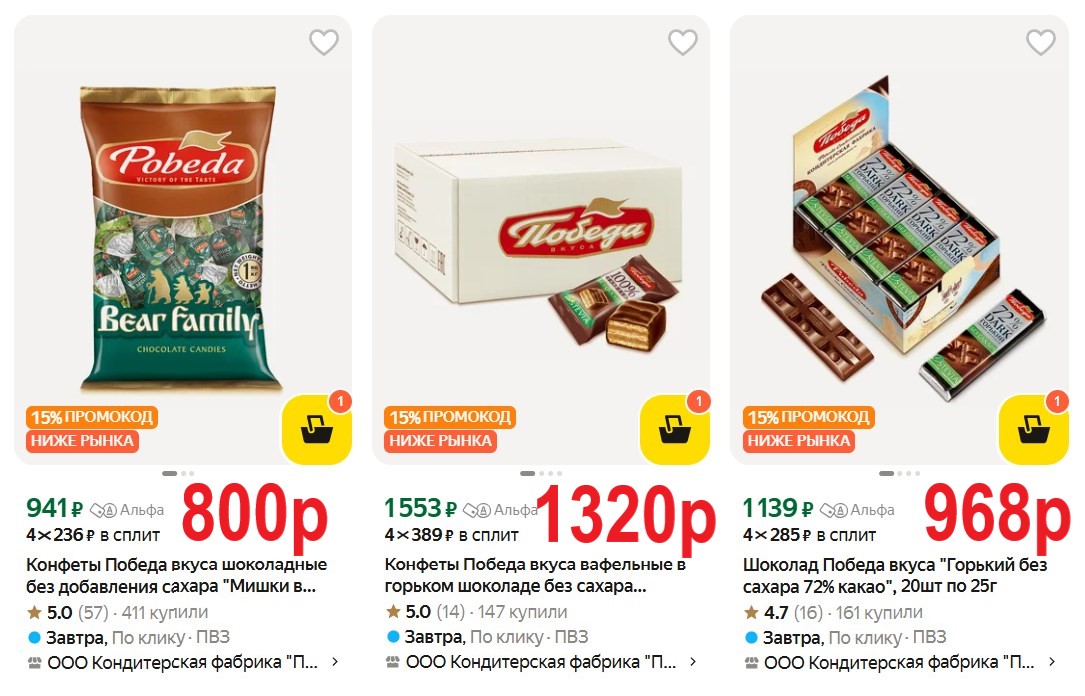Open seller chevron under dark chocolate

click(1051, 662)
